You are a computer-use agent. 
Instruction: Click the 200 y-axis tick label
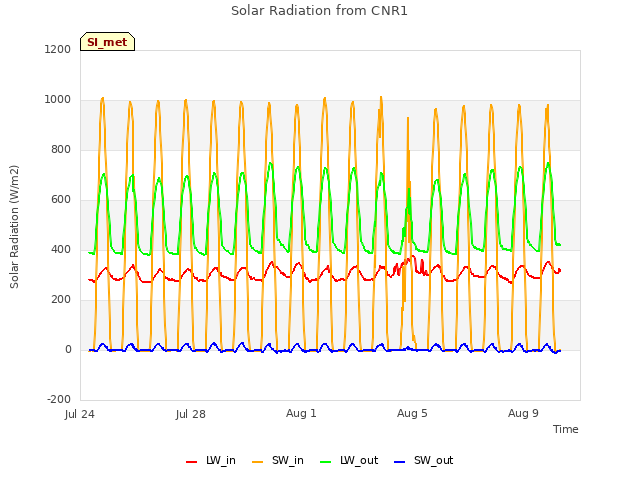click(x=61, y=300)
